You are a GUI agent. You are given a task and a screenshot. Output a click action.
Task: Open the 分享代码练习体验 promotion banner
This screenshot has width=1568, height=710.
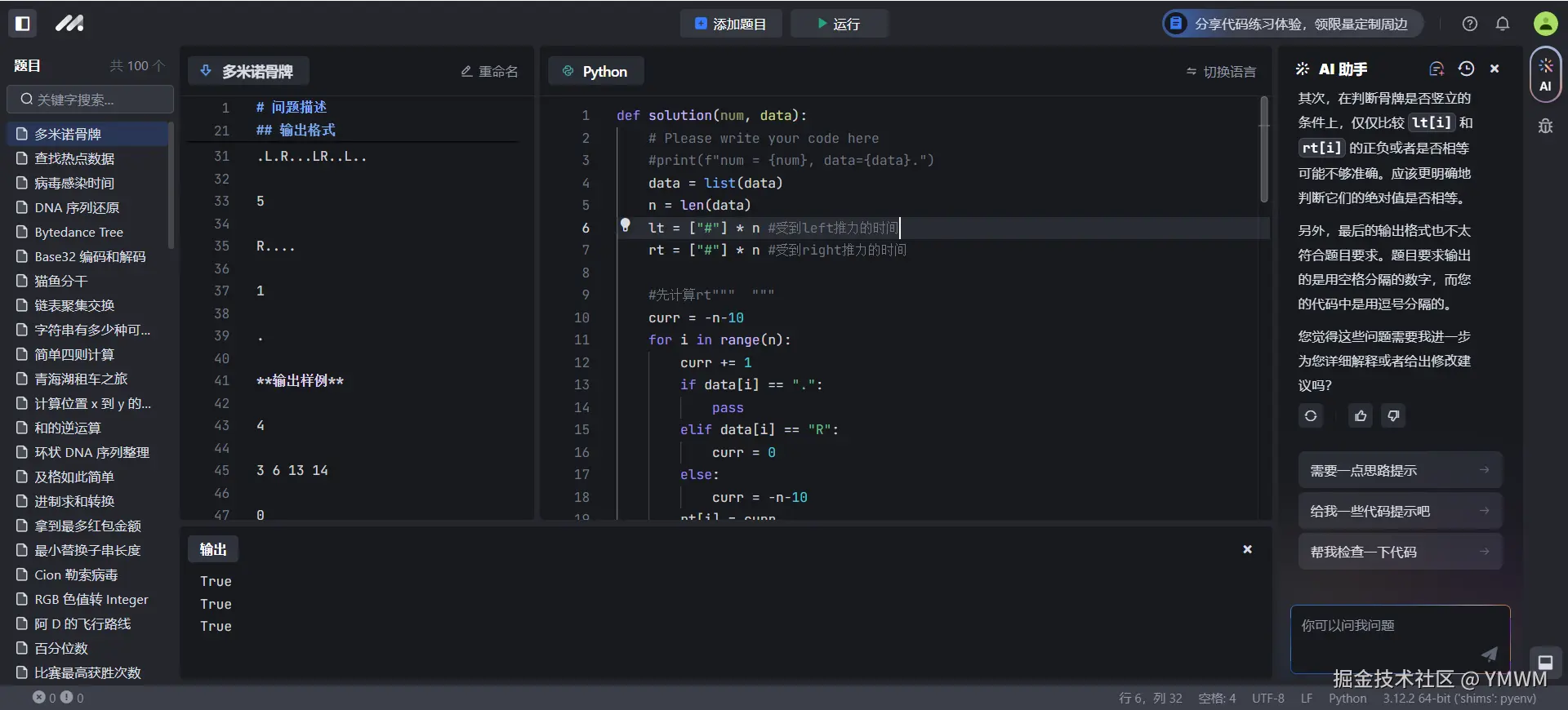(x=1293, y=24)
